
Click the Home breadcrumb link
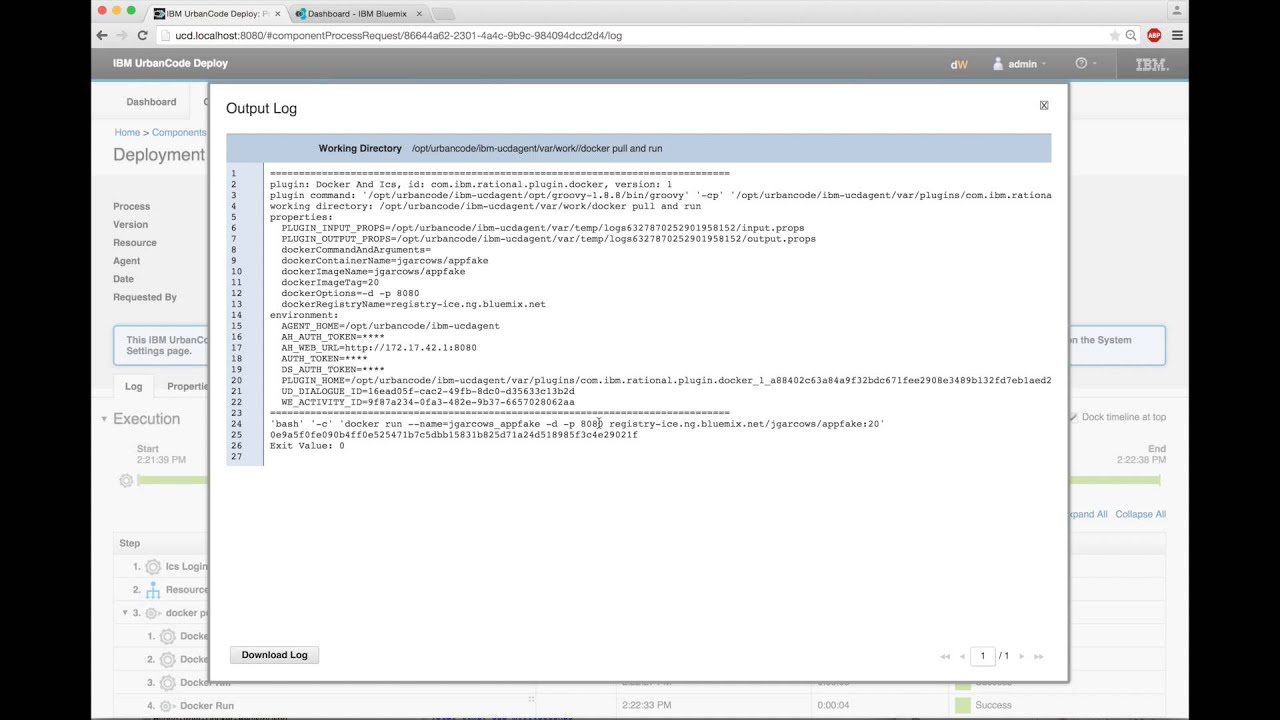point(127,132)
